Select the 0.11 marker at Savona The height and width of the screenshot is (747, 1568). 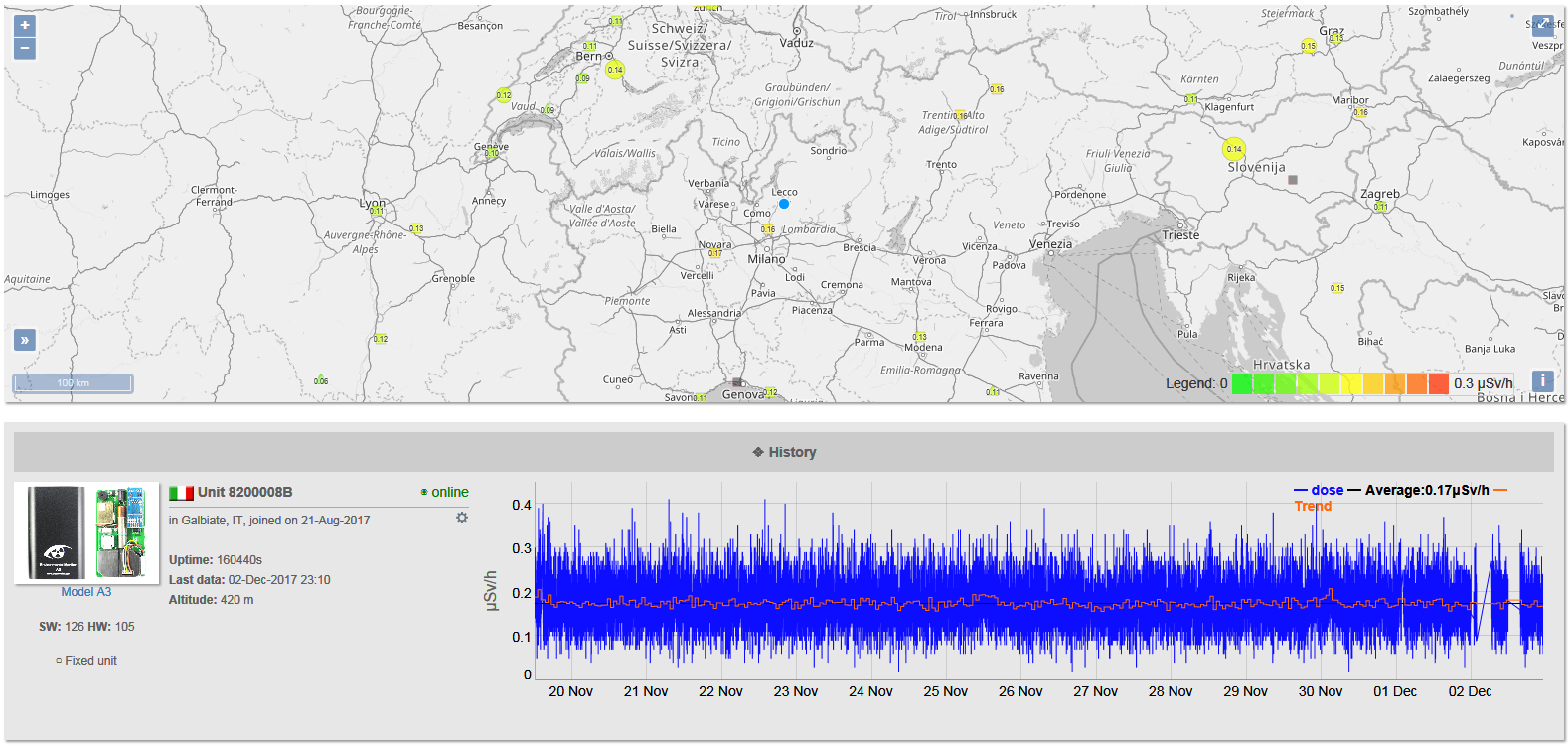tap(700, 398)
